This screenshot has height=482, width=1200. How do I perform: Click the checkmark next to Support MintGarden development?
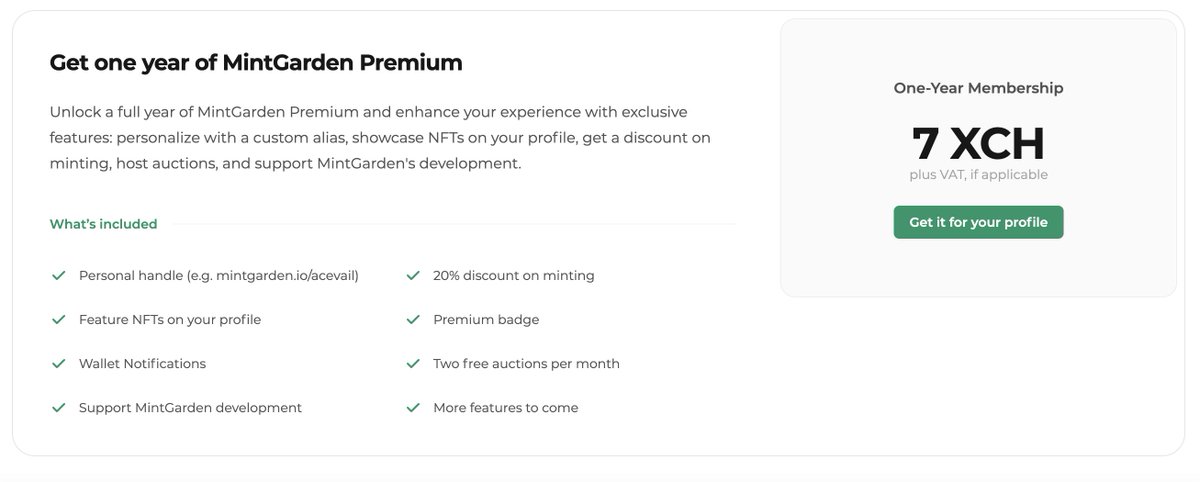coord(59,407)
